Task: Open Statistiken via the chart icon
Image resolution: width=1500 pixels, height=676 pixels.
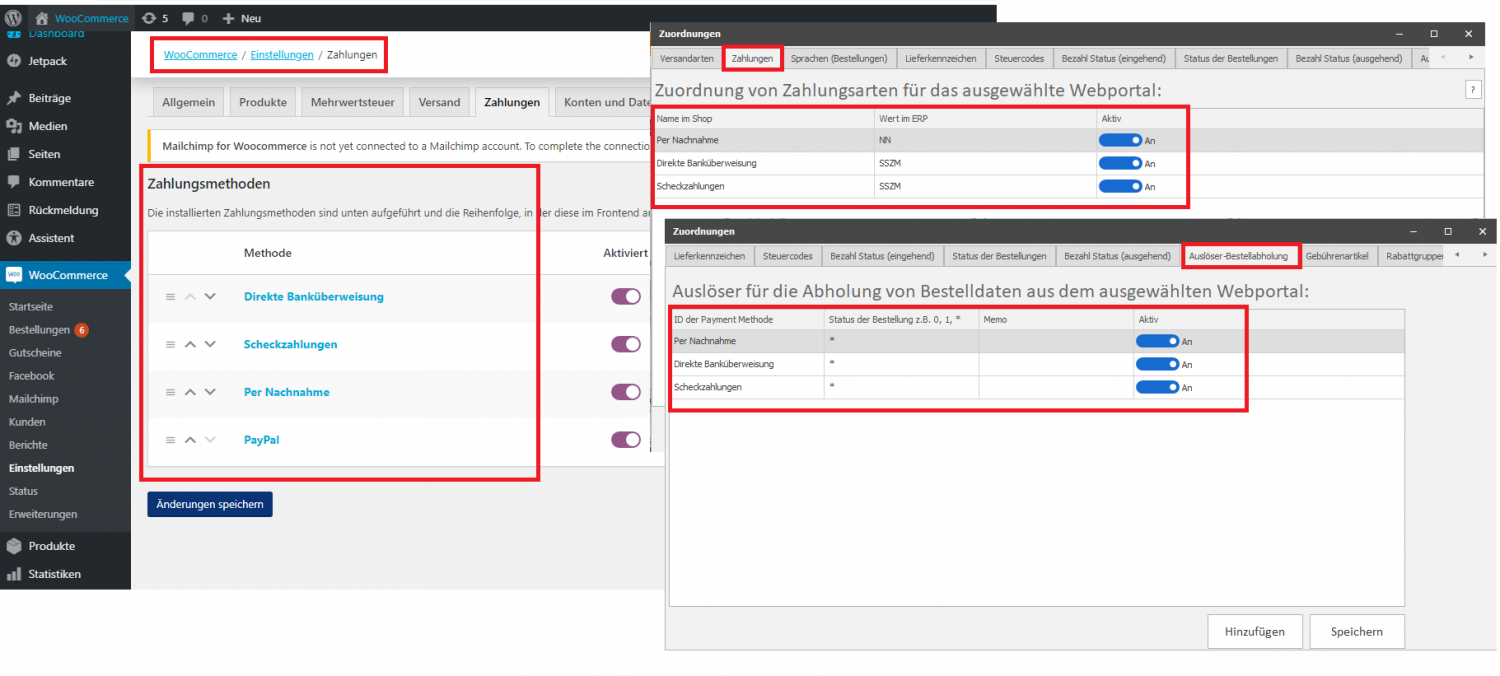Action: click(x=14, y=574)
